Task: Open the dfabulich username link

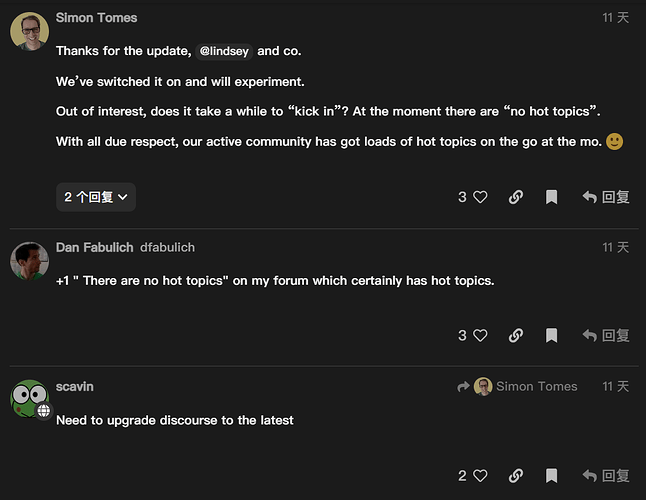Action: (167, 247)
